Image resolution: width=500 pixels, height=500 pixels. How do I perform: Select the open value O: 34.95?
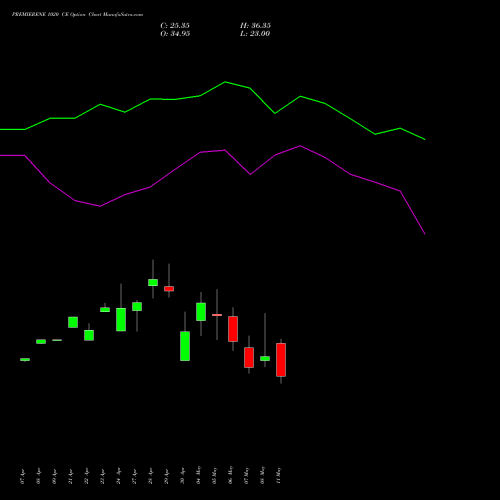175,34
